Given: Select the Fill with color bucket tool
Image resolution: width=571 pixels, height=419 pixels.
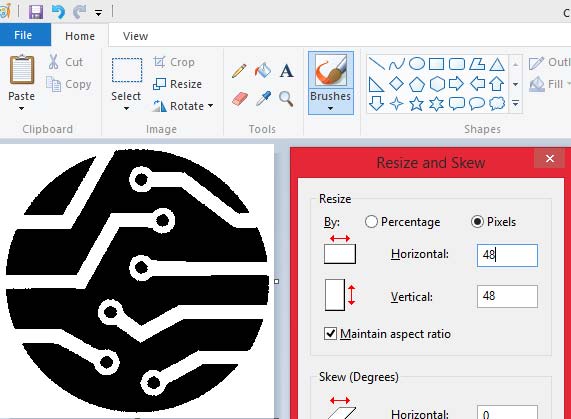Looking at the screenshot, I should click(x=263, y=71).
